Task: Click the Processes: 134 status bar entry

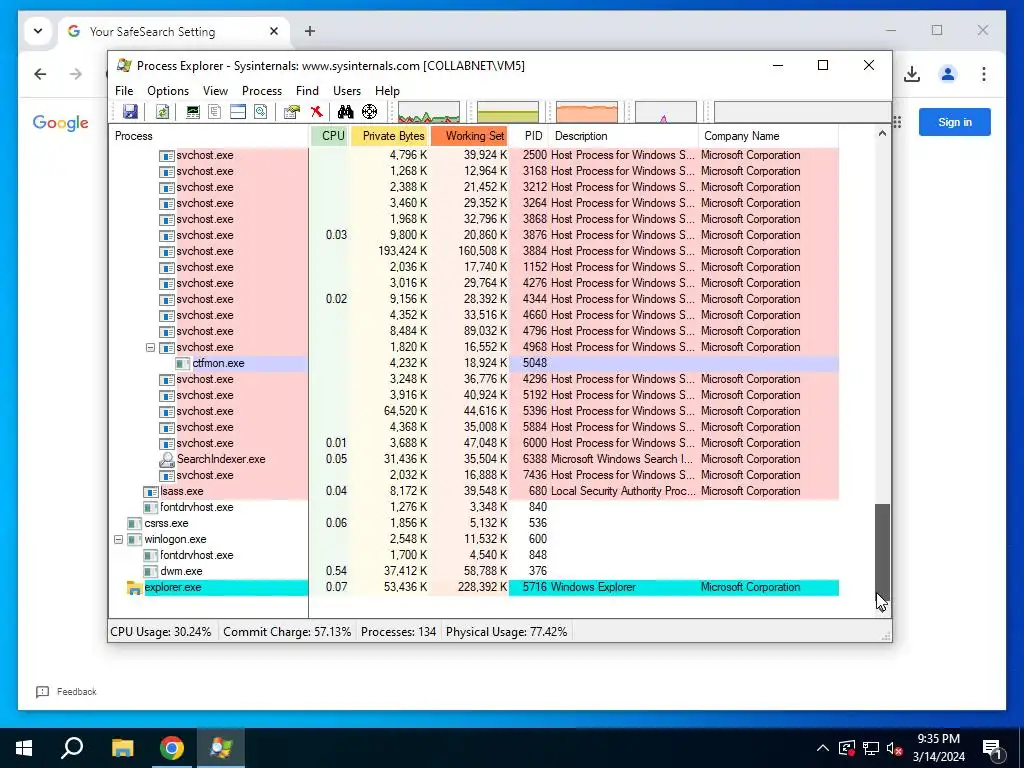Action: coord(398,632)
